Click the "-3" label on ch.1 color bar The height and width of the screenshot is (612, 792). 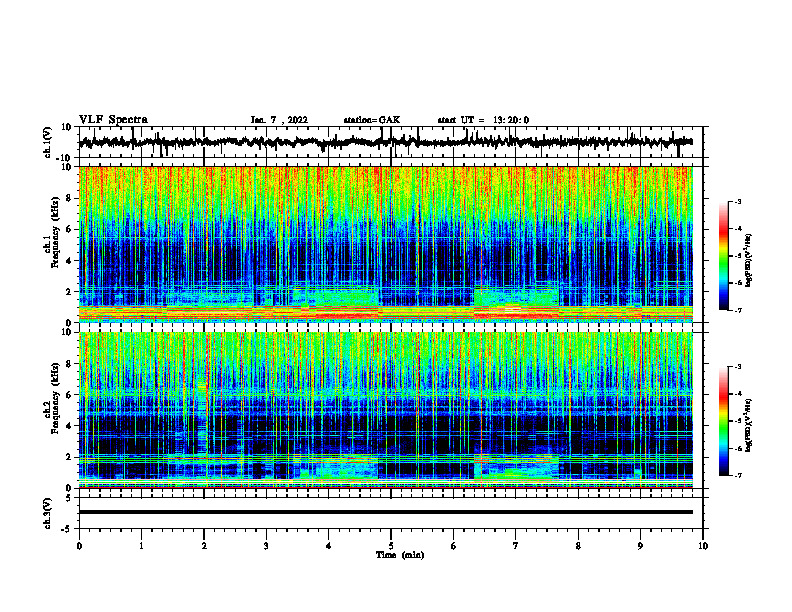(738, 201)
